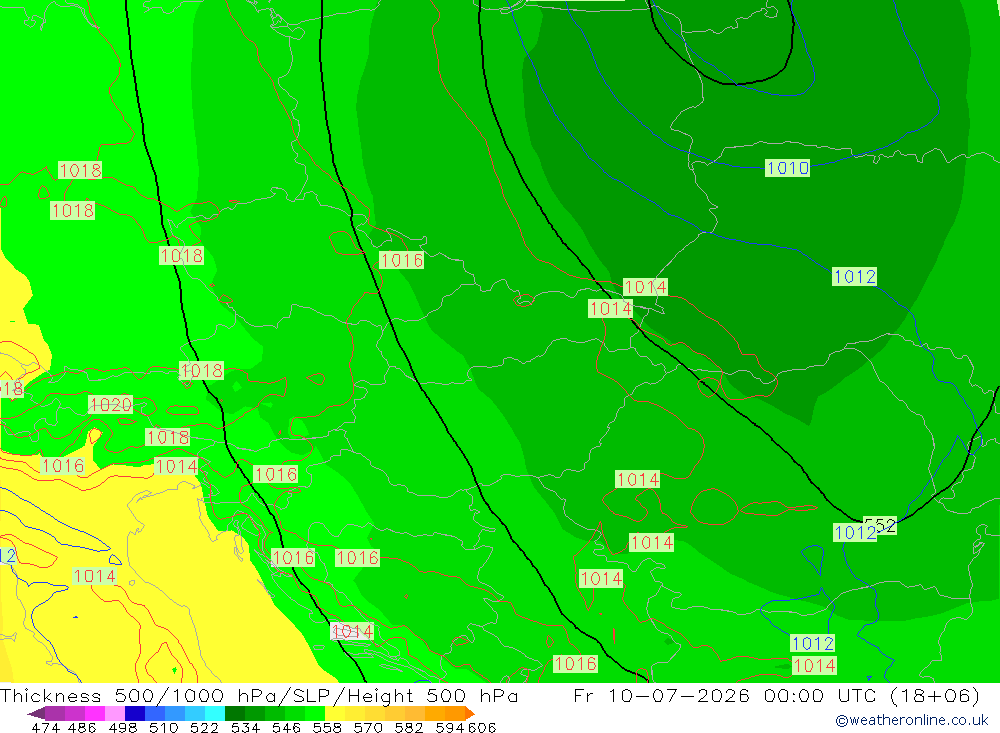Viewport: 1000px width, 733px height.
Task: Click the 534 legend value
Action: (x=245, y=727)
